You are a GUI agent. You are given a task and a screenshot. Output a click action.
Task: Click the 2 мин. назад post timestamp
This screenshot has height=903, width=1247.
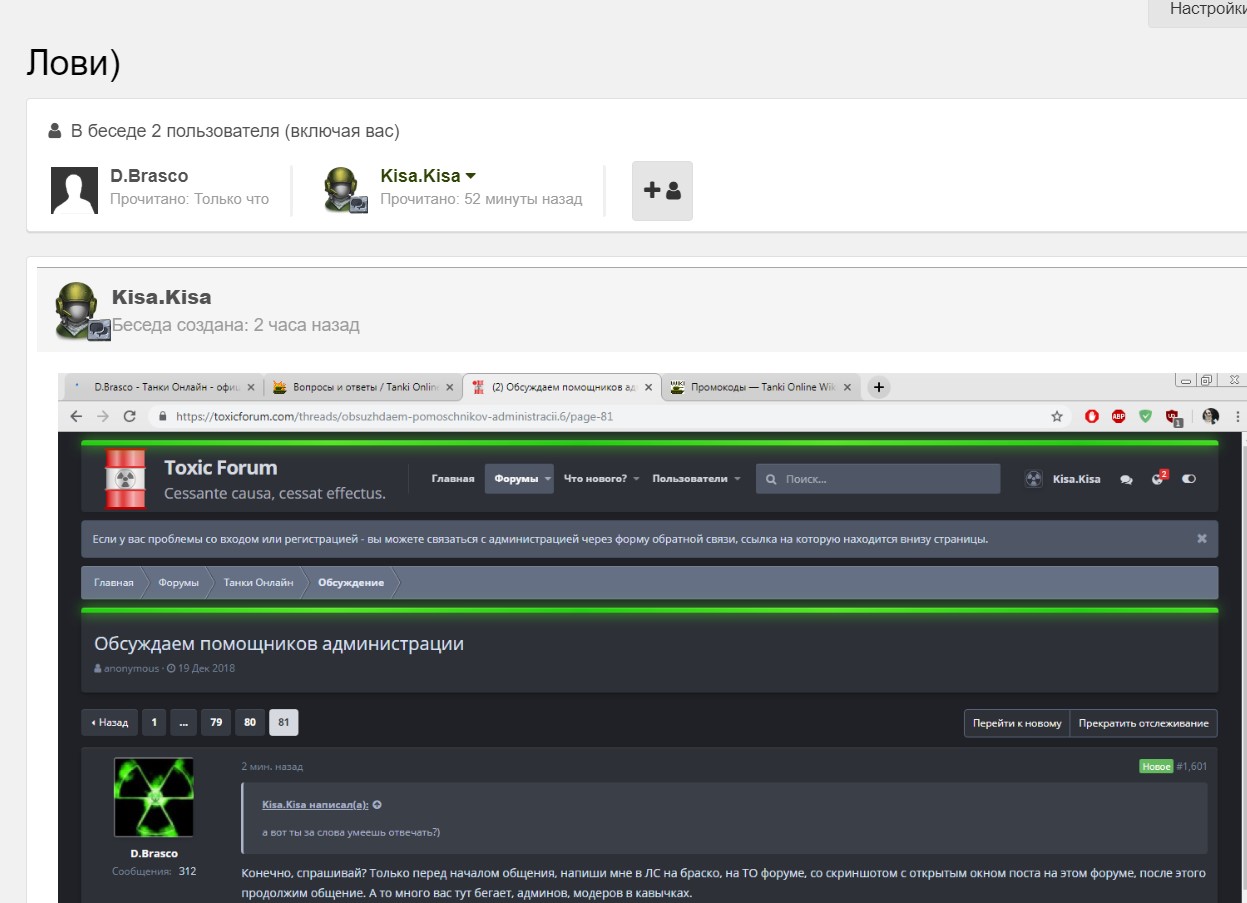[x=272, y=766]
